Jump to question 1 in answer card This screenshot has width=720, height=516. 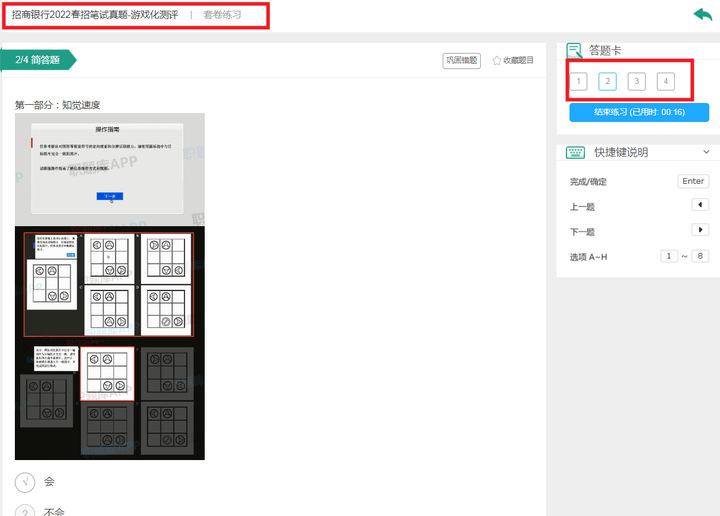(x=579, y=81)
